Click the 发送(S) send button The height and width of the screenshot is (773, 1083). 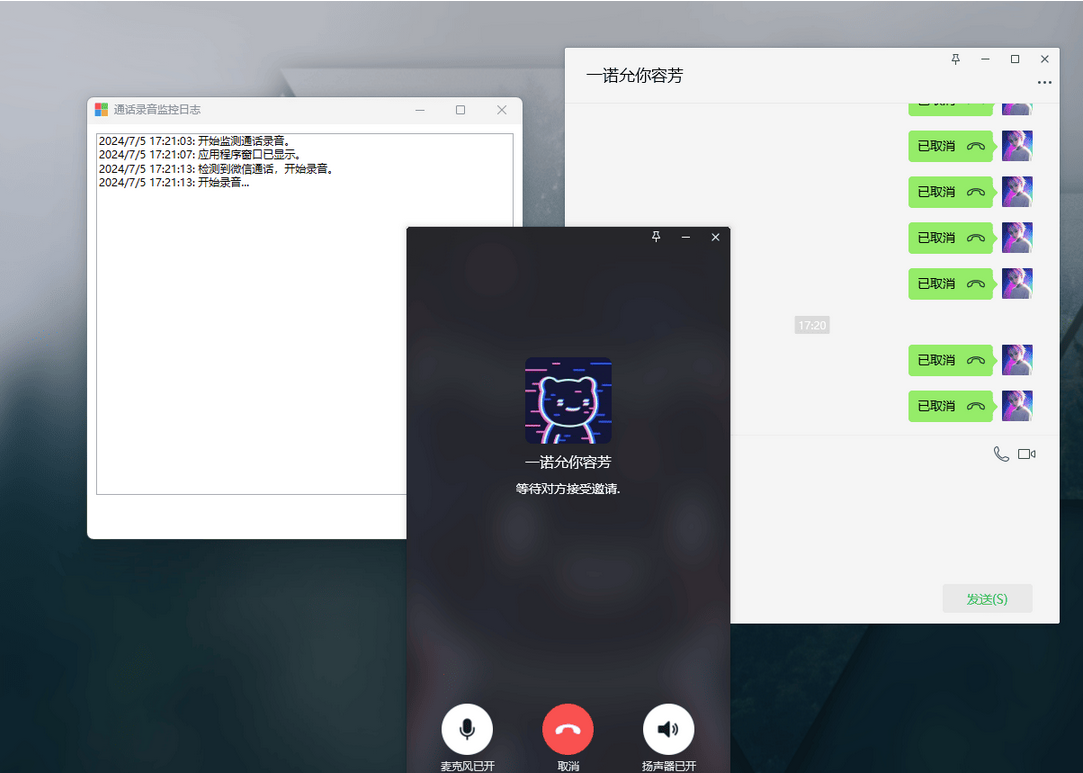[x=987, y=599]
